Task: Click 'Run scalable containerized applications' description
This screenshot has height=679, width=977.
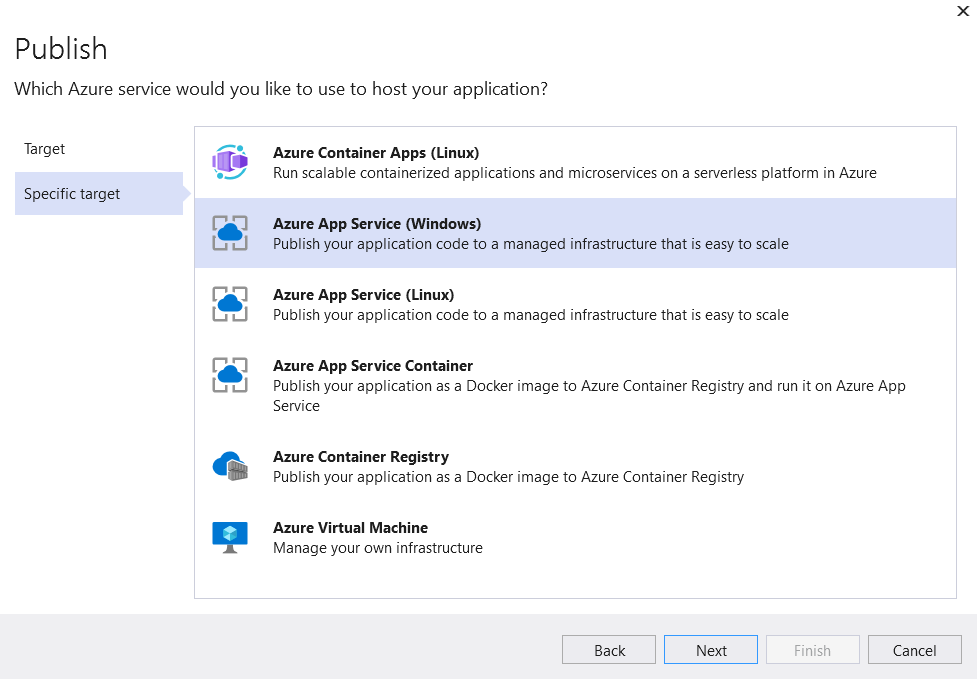Action: click(x=574, y=173)
